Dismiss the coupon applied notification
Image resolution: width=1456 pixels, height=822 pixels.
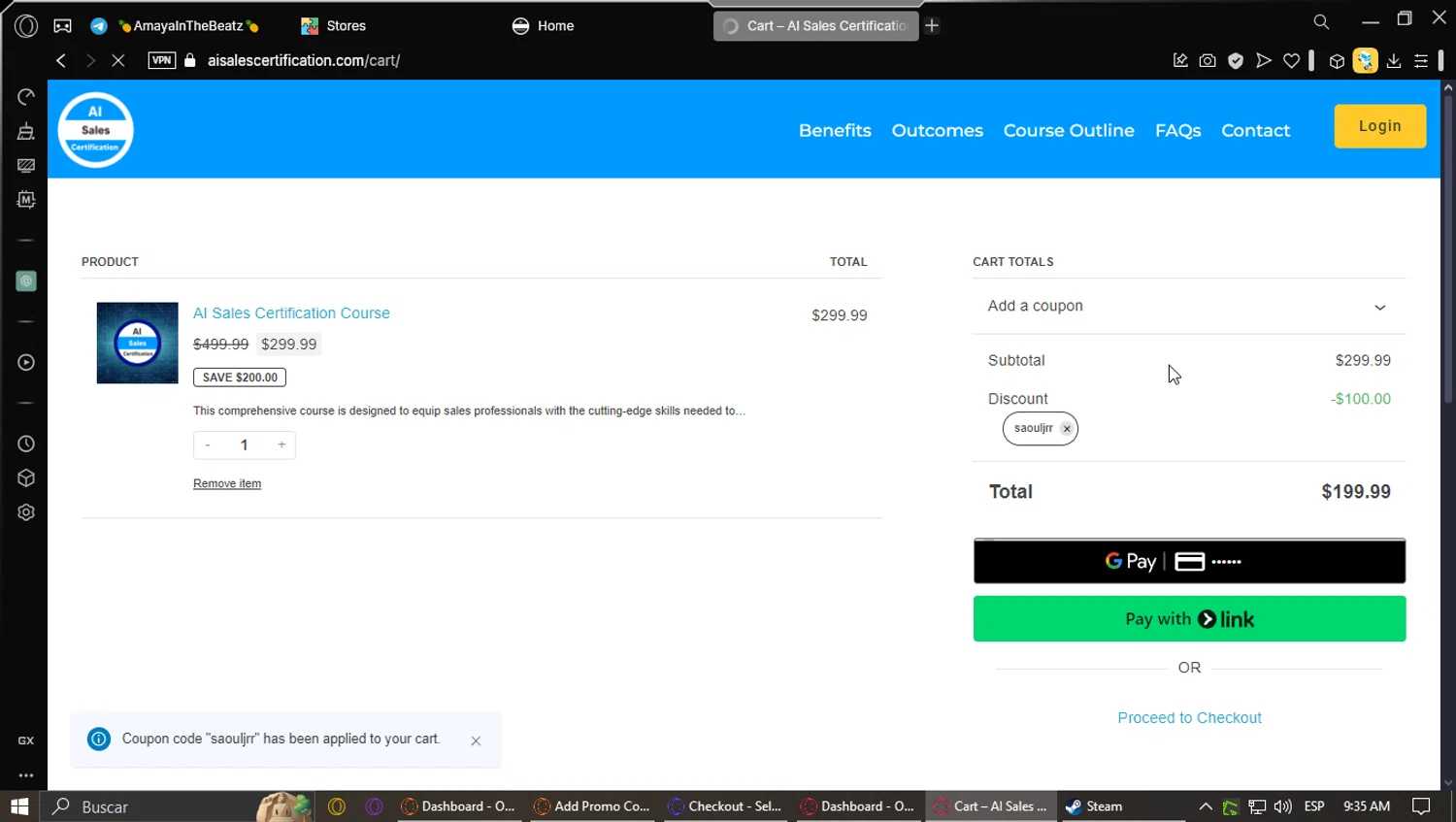click(x=476, y=740)
